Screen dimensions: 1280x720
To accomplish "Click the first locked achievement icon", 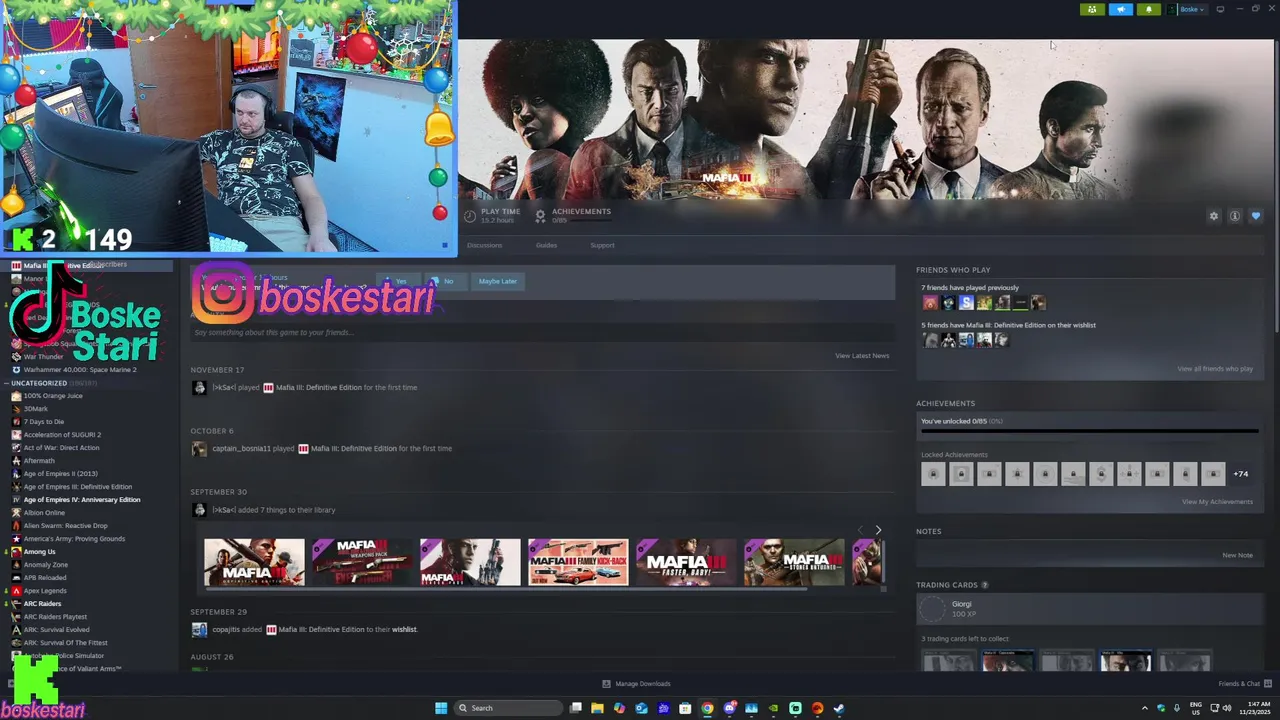I will 933,474.
